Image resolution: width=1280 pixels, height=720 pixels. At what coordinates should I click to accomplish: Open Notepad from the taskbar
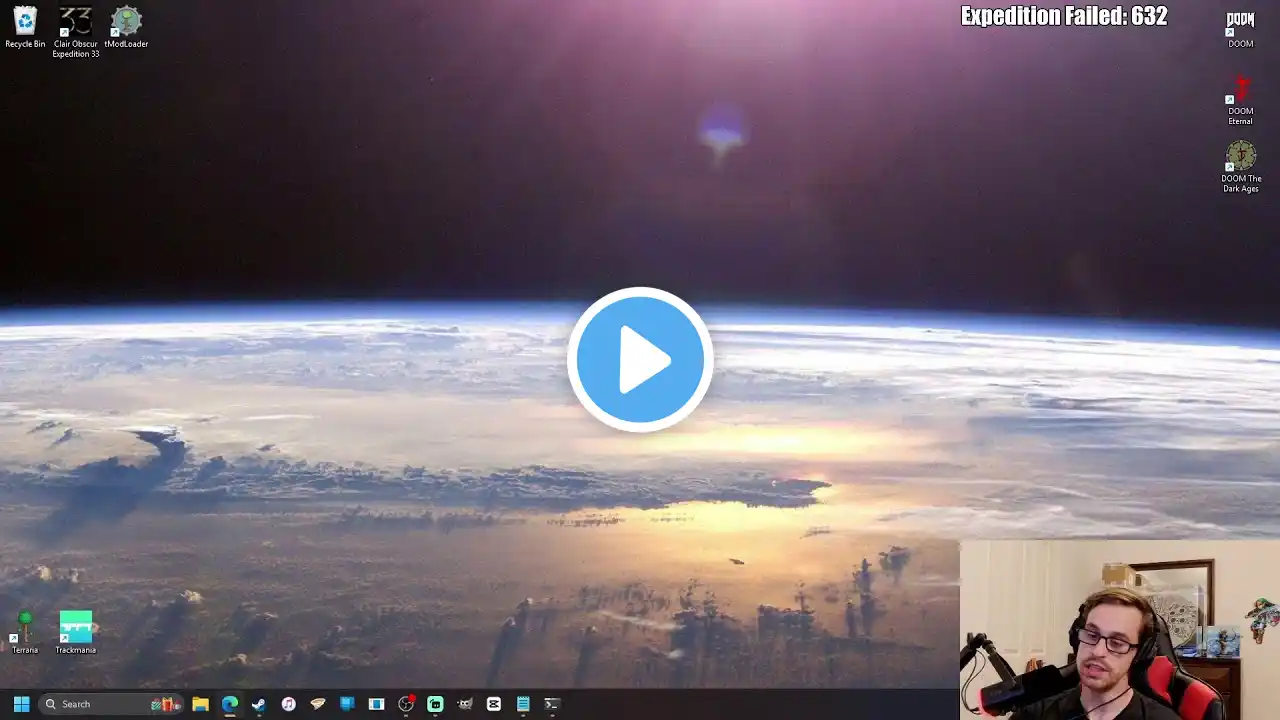click(x=523, y=704)
